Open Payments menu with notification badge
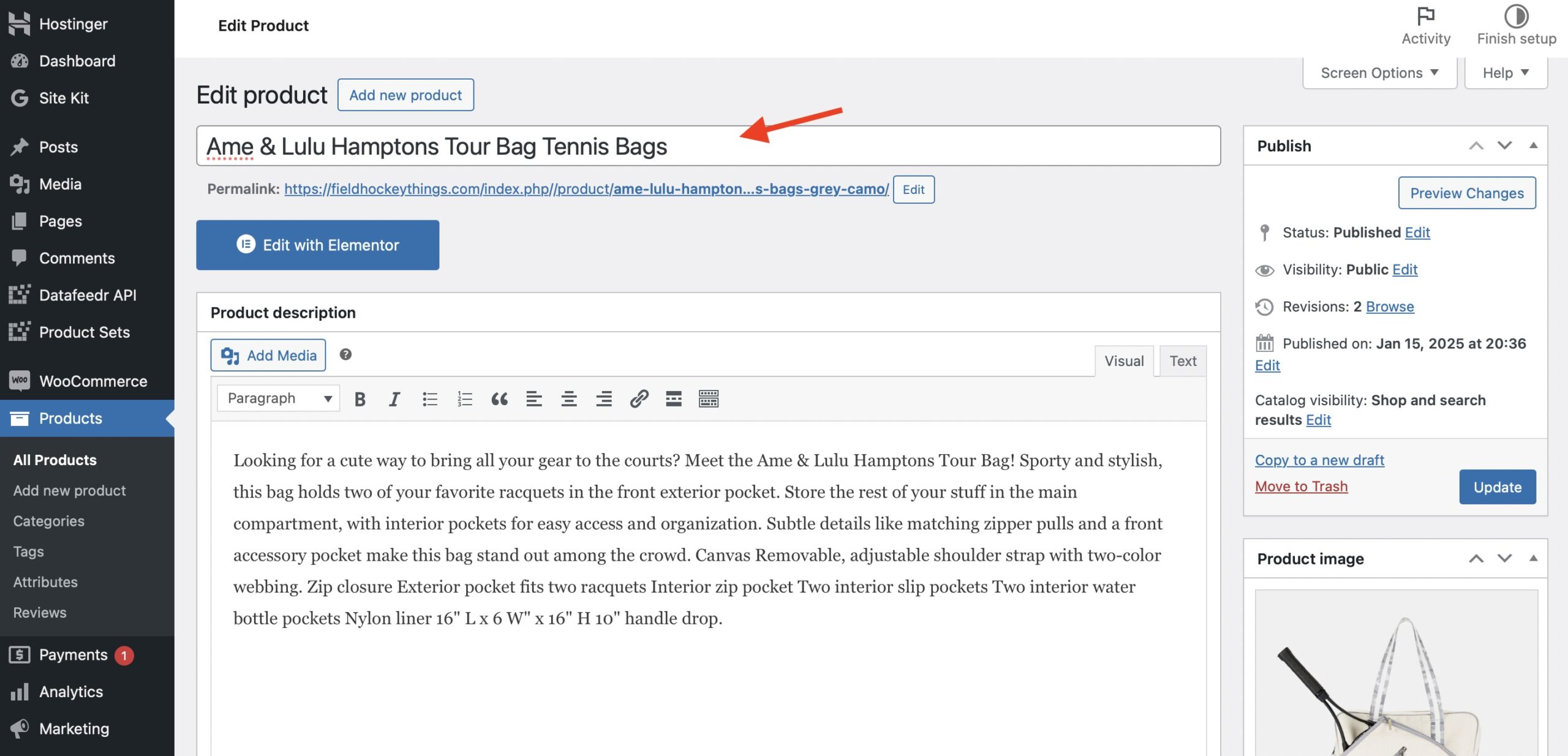The image size is (1568, 756). pos(87,655)
